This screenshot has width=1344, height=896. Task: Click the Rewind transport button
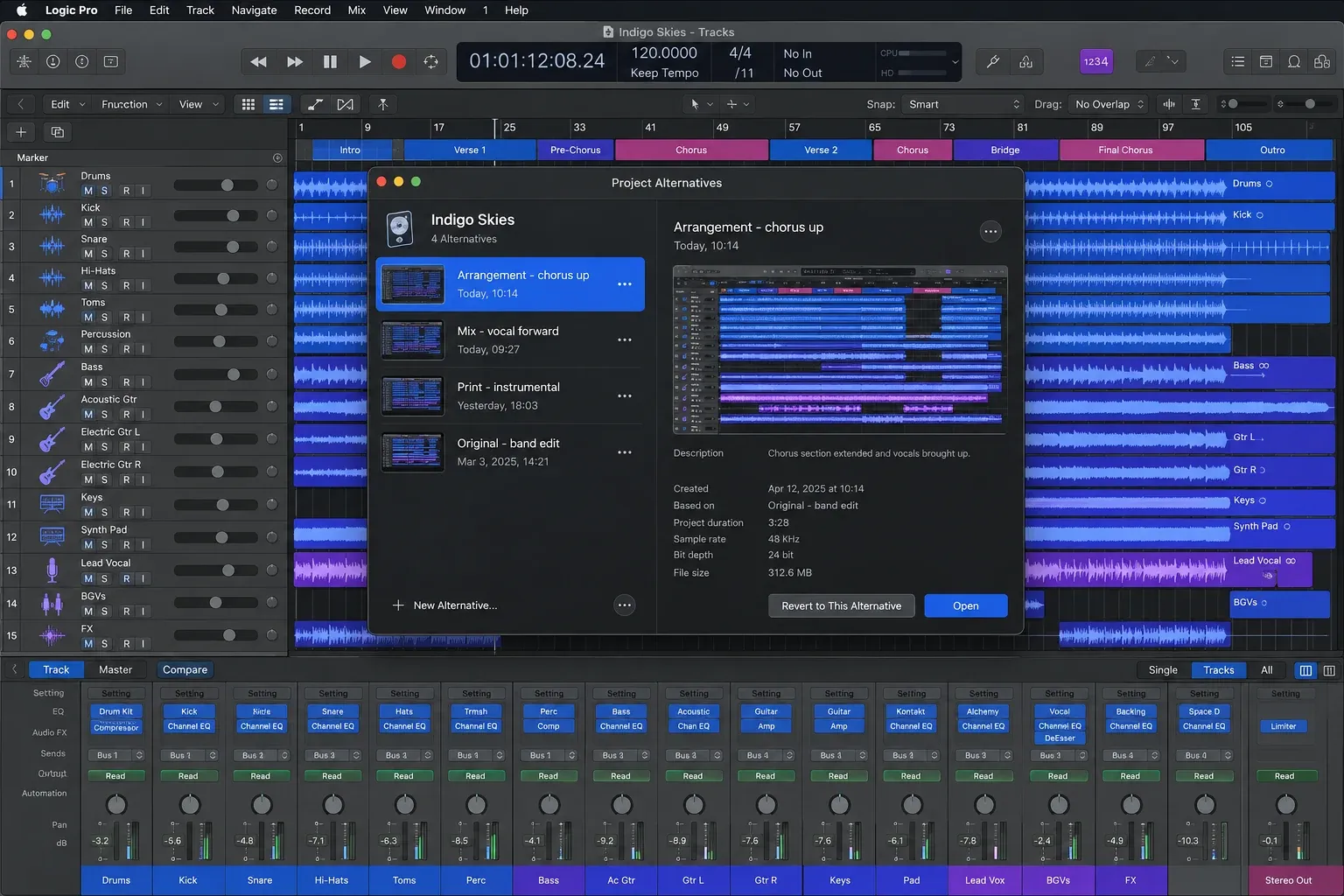pos(258,61)
